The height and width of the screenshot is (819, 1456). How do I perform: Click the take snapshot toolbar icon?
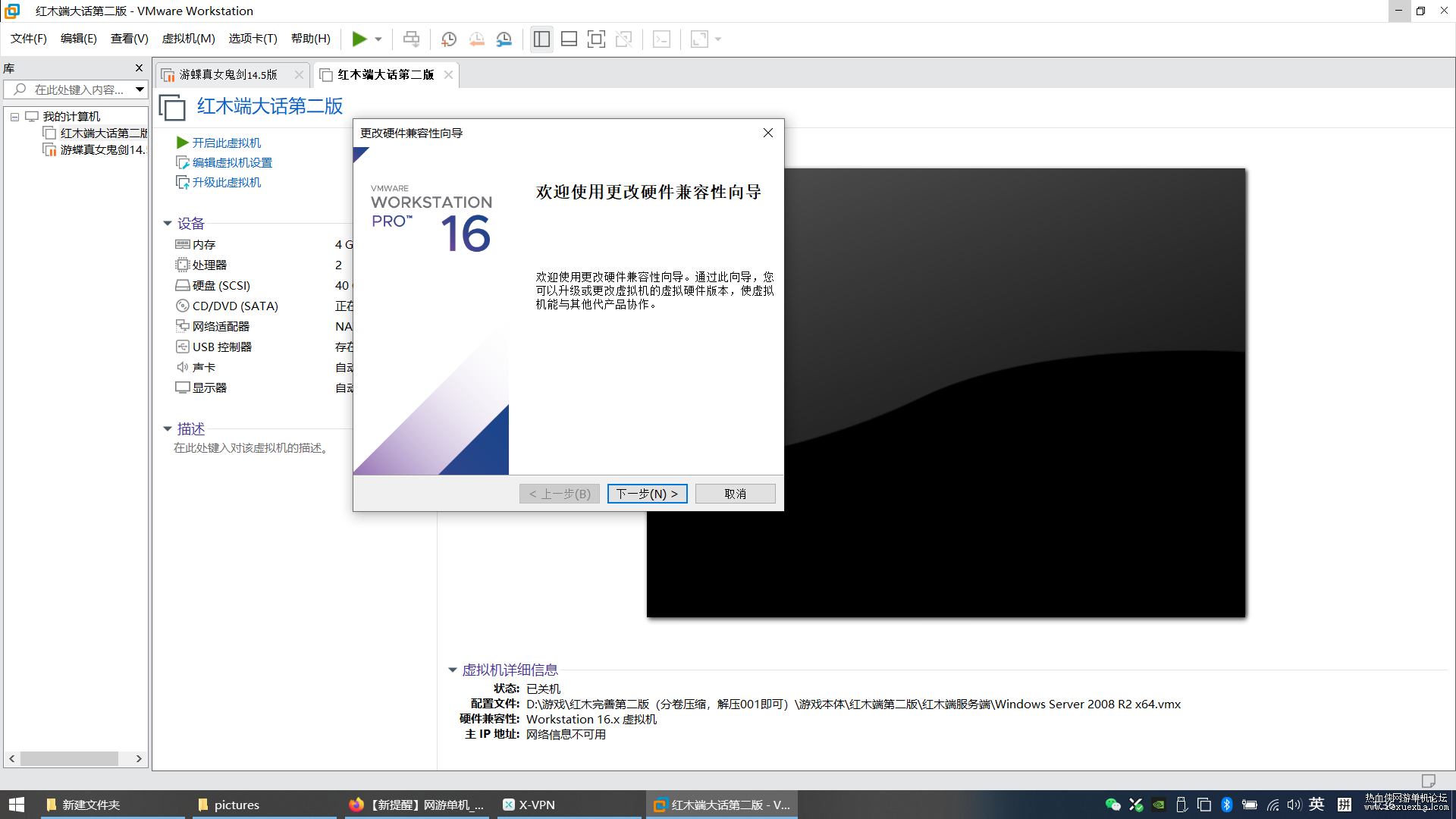pos(449,39)
